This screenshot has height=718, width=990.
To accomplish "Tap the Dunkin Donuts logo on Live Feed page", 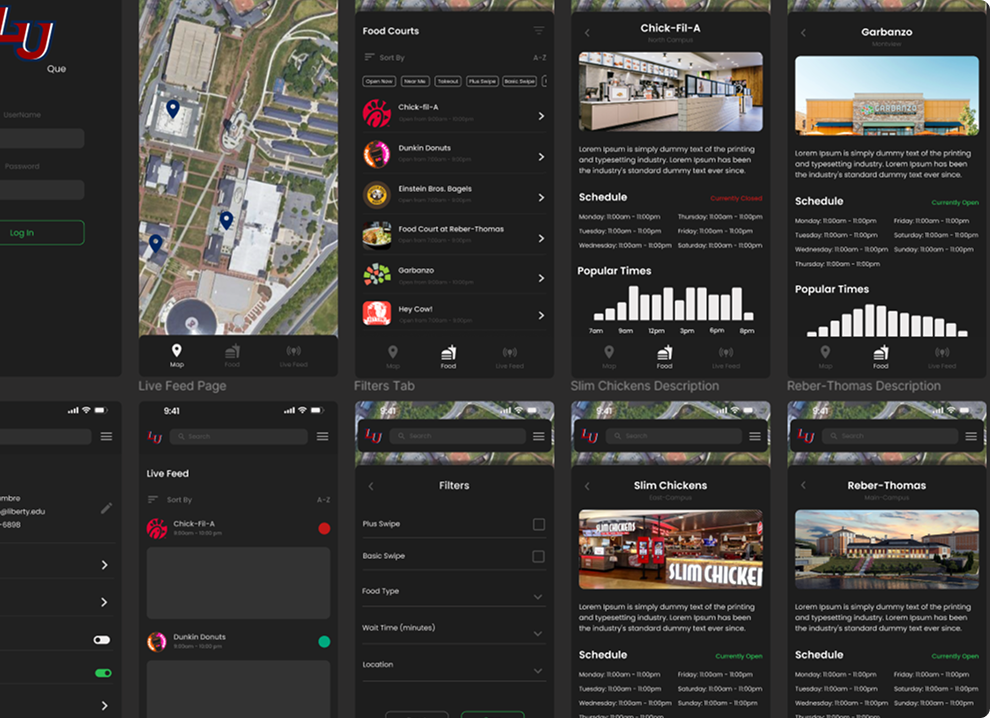I will [157, 642].
